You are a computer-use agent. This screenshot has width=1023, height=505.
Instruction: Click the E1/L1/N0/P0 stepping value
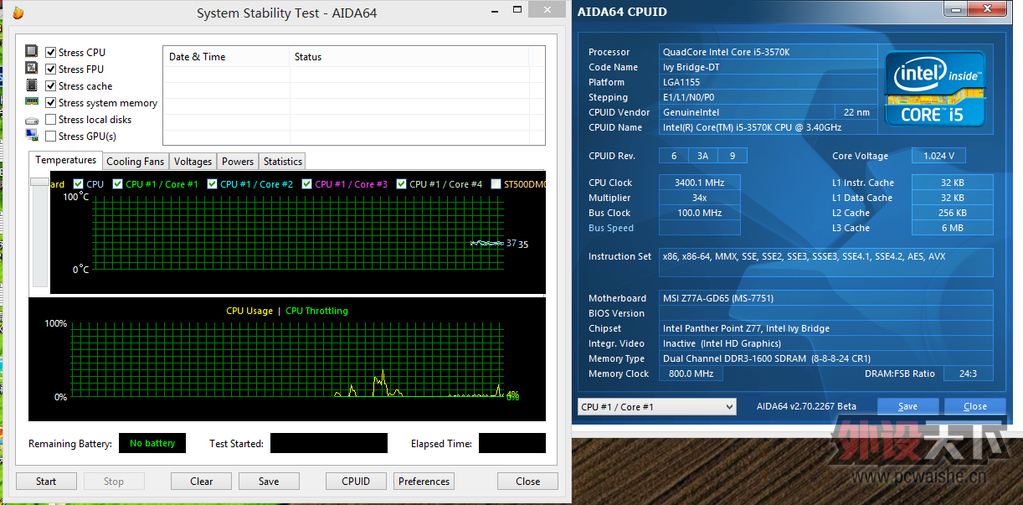coord(767,97)
